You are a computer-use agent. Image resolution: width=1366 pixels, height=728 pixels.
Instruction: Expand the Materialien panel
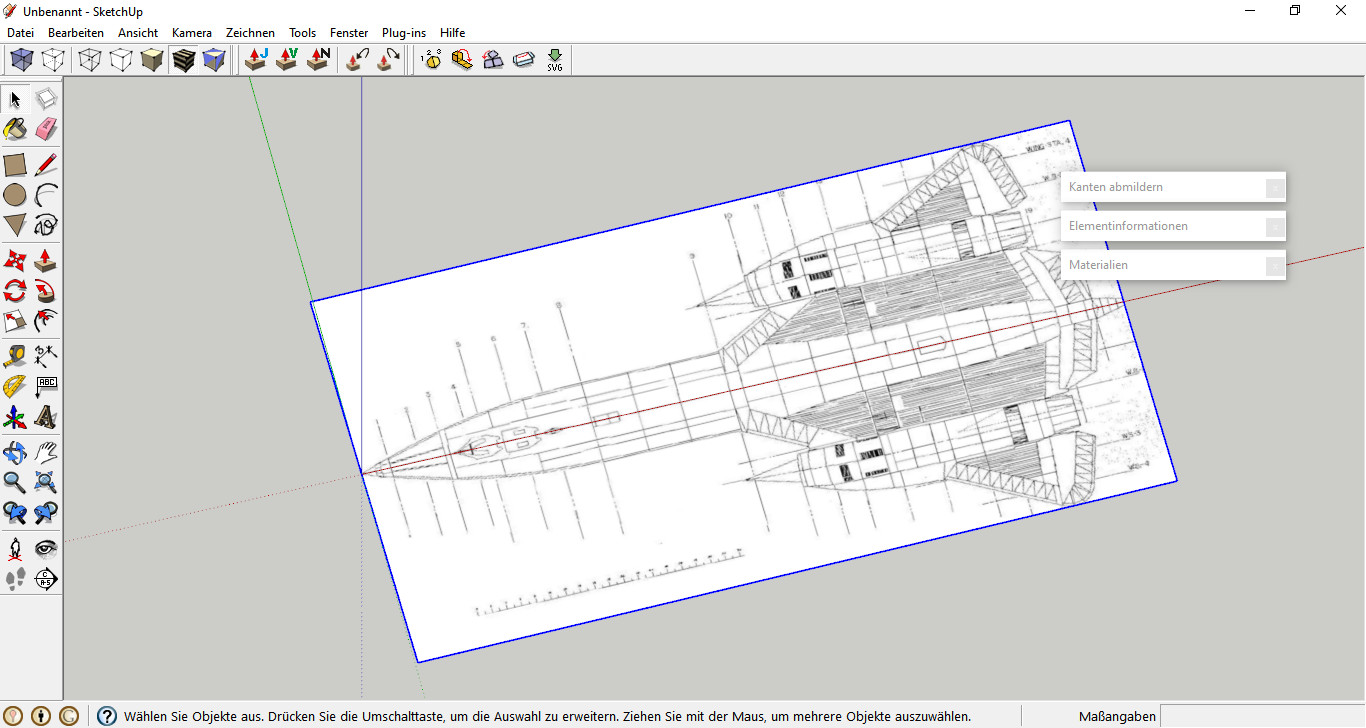1173,265
